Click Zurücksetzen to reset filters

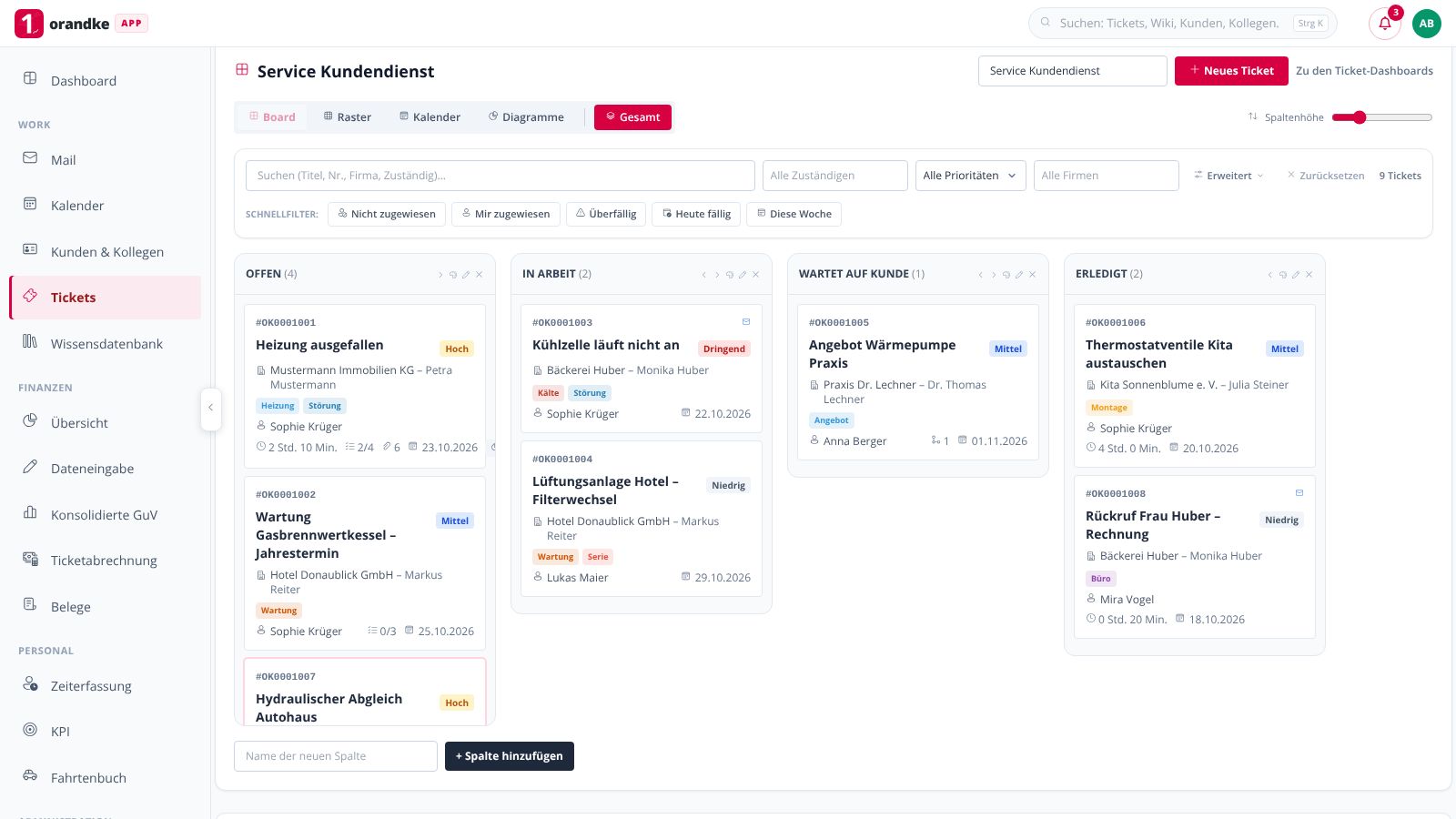point(1326,176)
